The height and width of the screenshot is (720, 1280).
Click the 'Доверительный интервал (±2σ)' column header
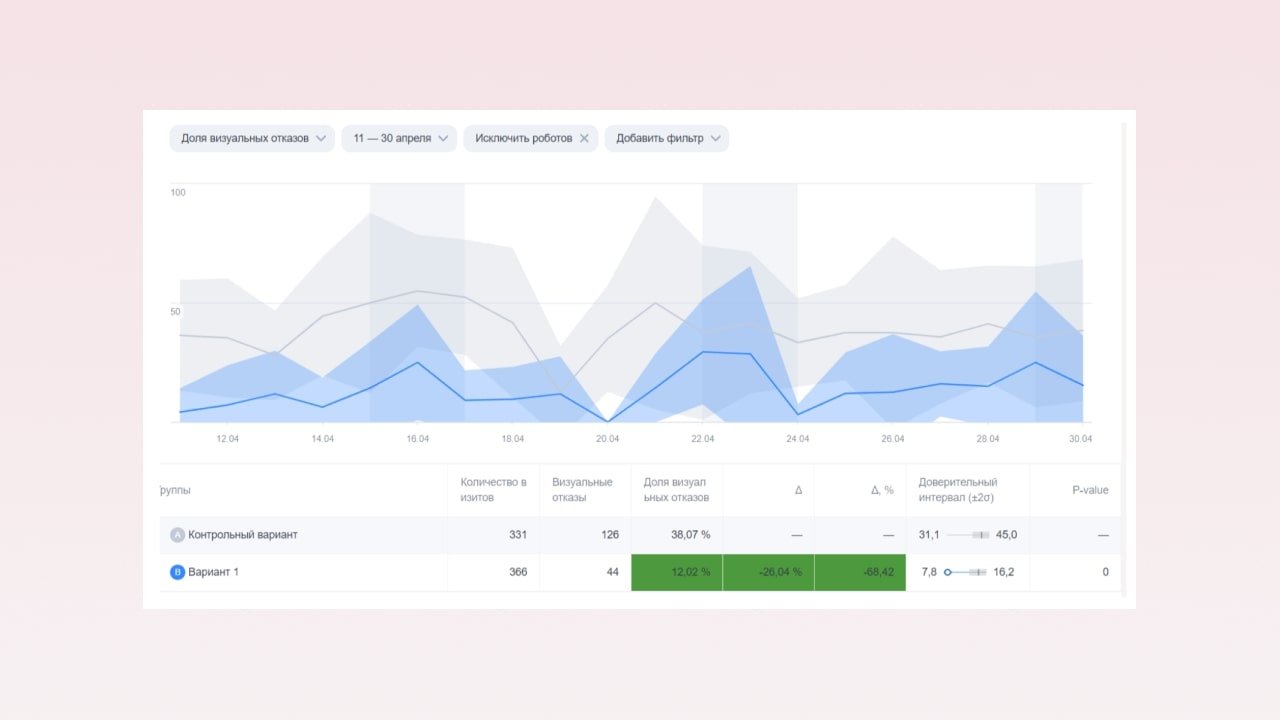(x=958, y=490)
